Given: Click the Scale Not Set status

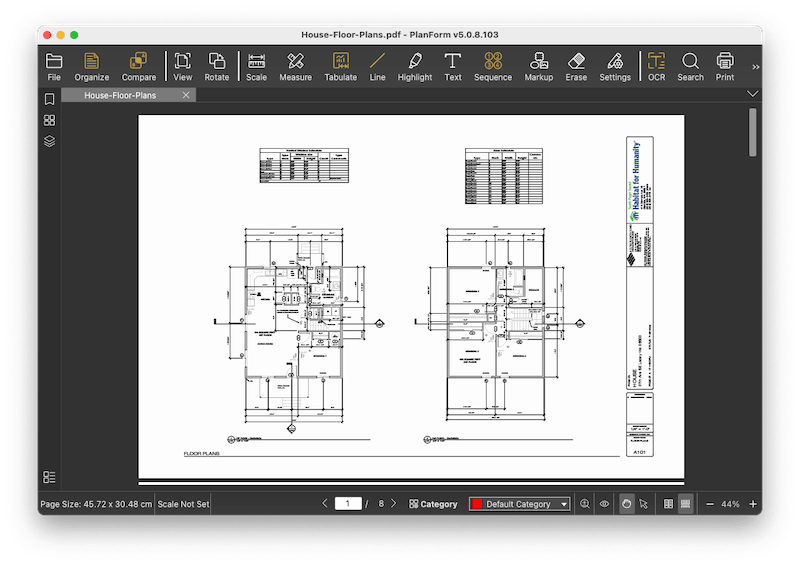Looking at the screenshot, I should 183,504.
